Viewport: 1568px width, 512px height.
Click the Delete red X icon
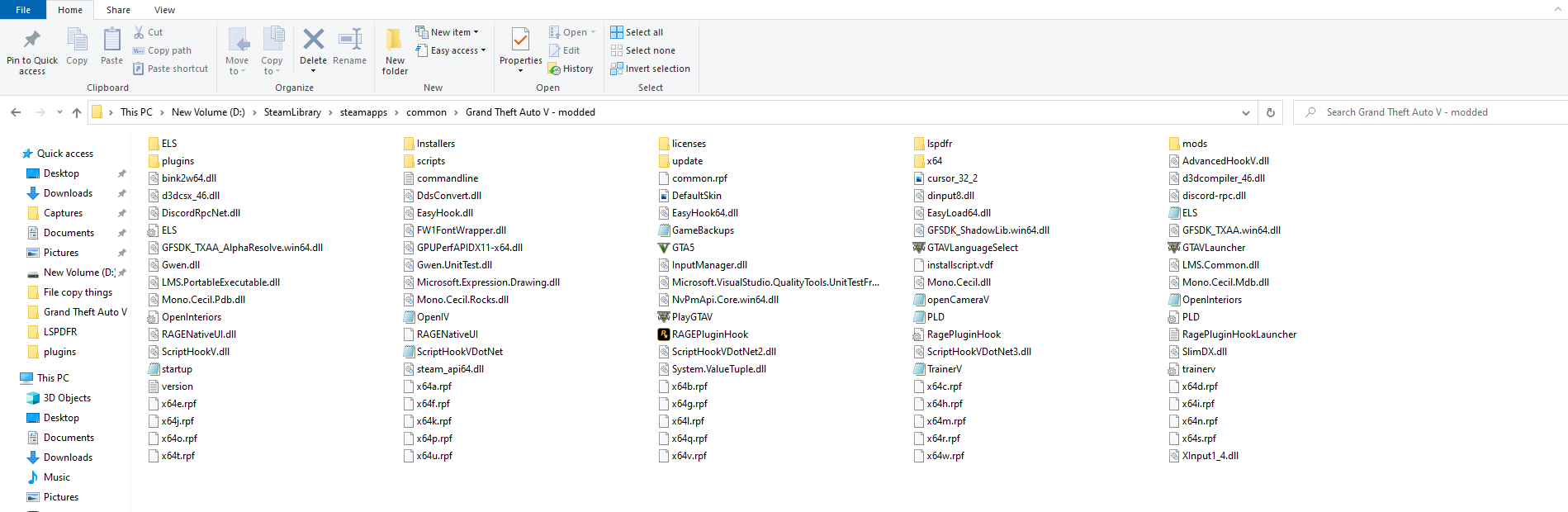313,39
